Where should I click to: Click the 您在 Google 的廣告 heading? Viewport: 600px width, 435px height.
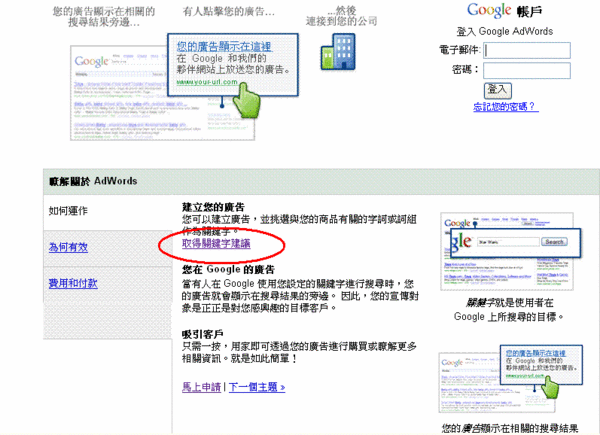pos(228,270)
